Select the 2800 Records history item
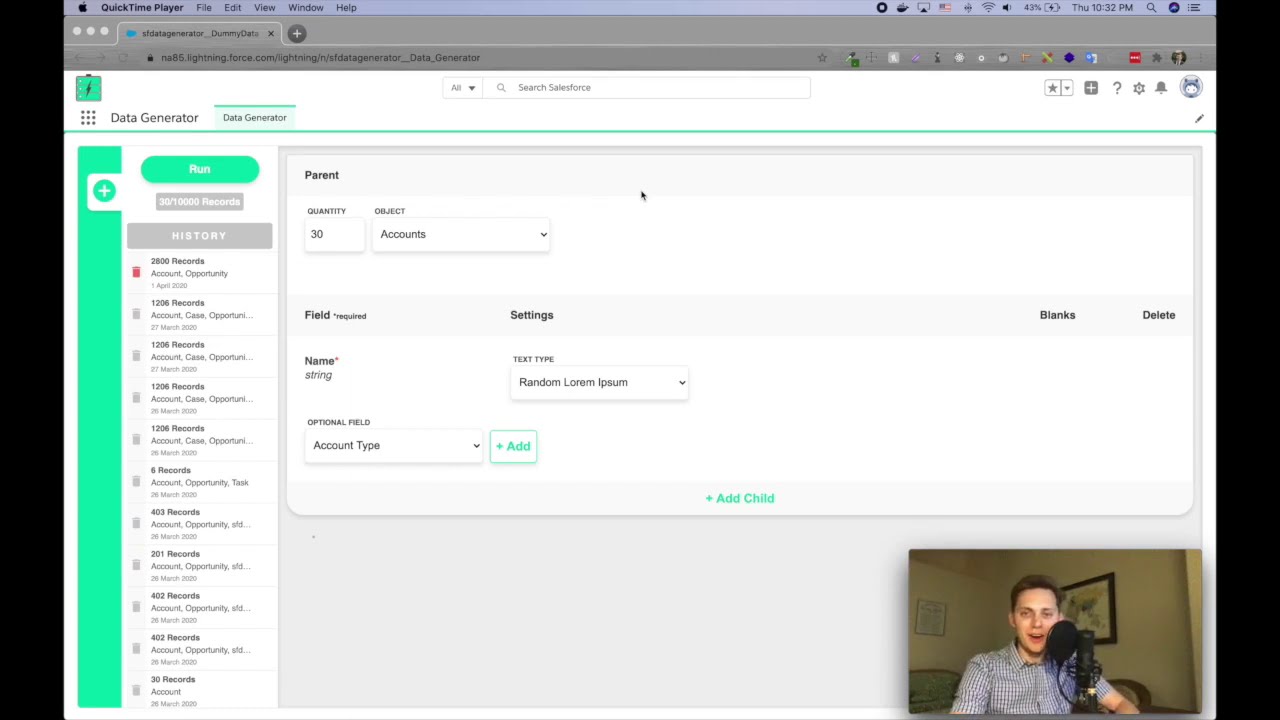Screen dimensions: 1280x720 200,273
